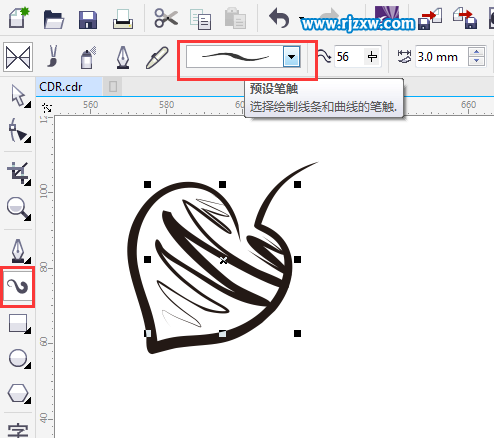
Task: Select the Calligraphic pen mode
Action: tap(123, 57)
